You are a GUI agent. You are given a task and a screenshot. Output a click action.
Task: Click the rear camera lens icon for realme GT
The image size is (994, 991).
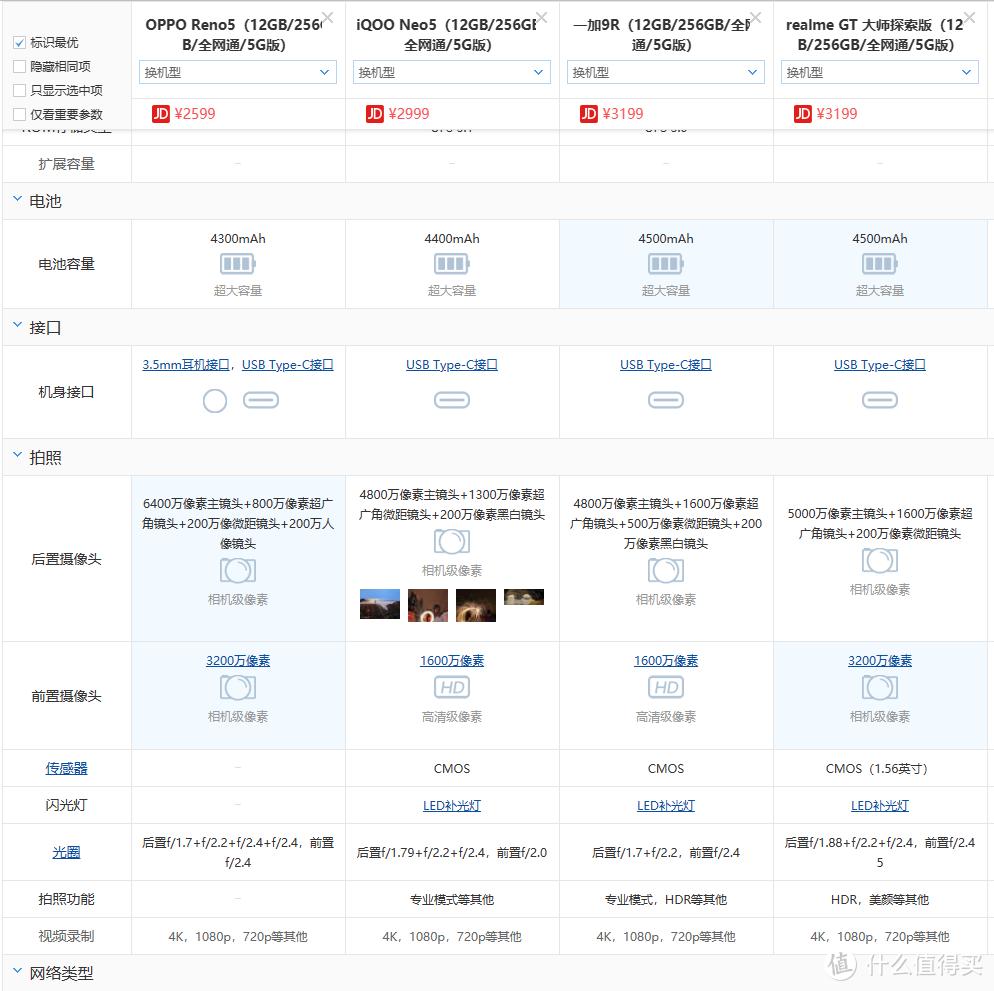pyautogui.click(x=879, y=561)
